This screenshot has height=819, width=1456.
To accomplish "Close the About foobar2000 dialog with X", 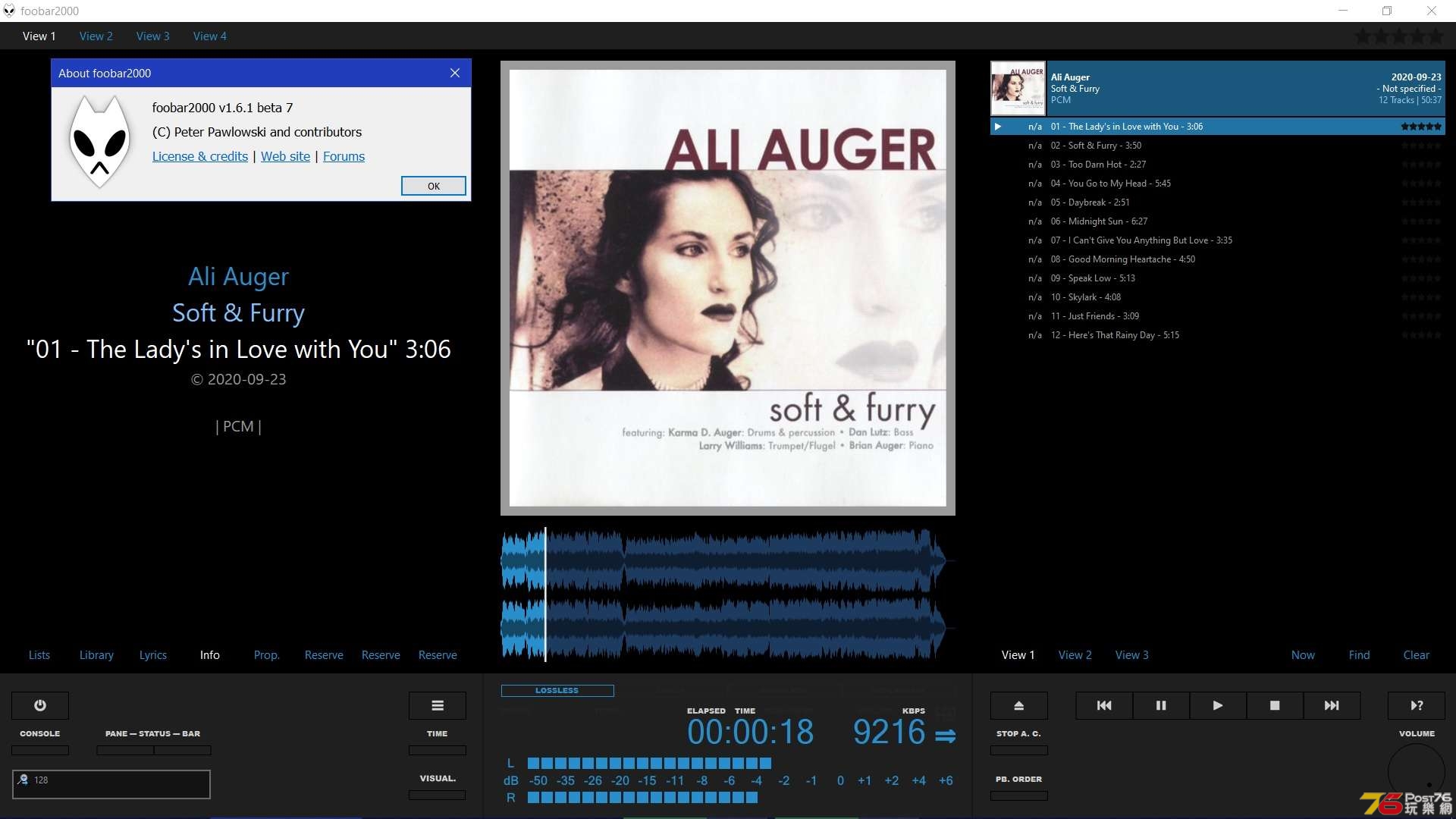I will (x=455, y=73).
